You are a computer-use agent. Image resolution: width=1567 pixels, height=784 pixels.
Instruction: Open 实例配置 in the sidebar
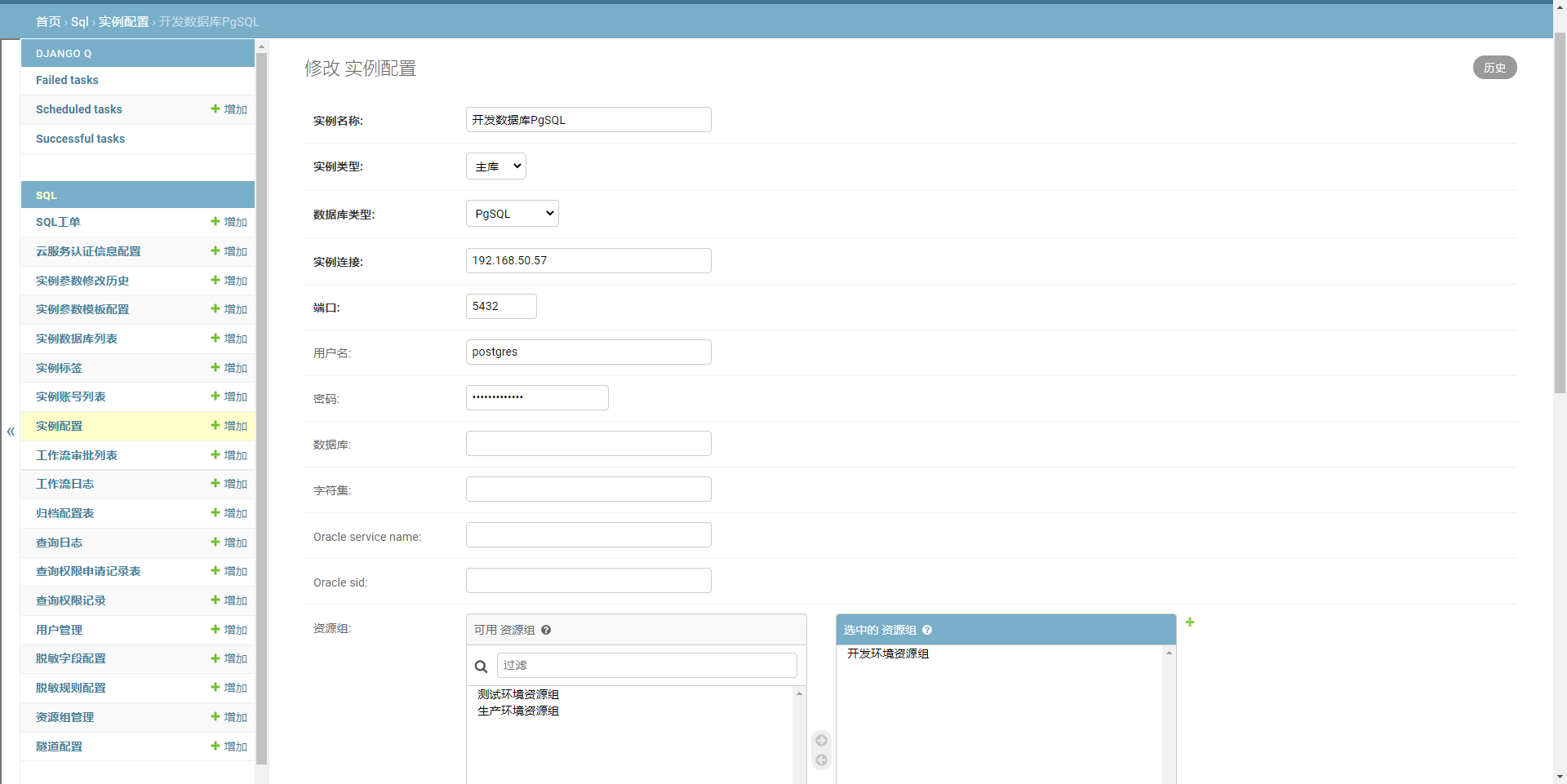coord(59,426)
